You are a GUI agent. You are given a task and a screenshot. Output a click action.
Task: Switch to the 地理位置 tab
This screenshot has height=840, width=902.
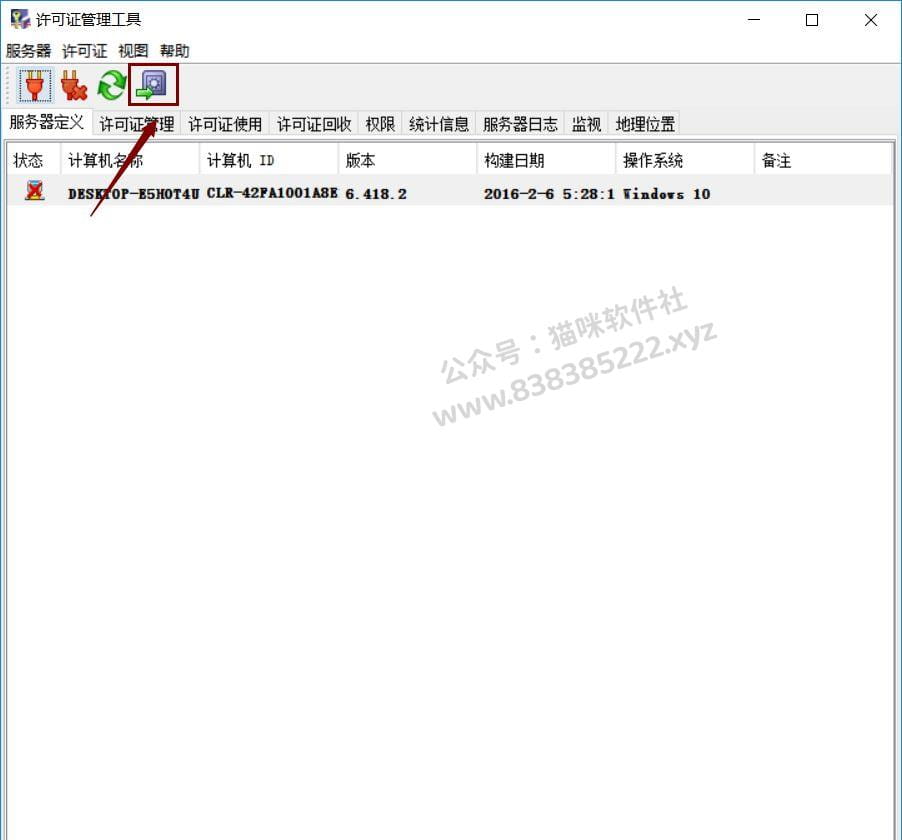pos(645,124)
